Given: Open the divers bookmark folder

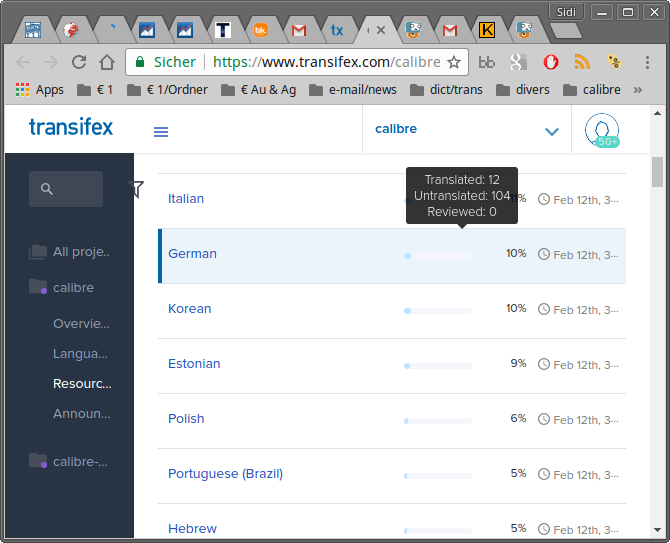Looking at the screenshot, I should pyautogui.click(x=523, y=90).
